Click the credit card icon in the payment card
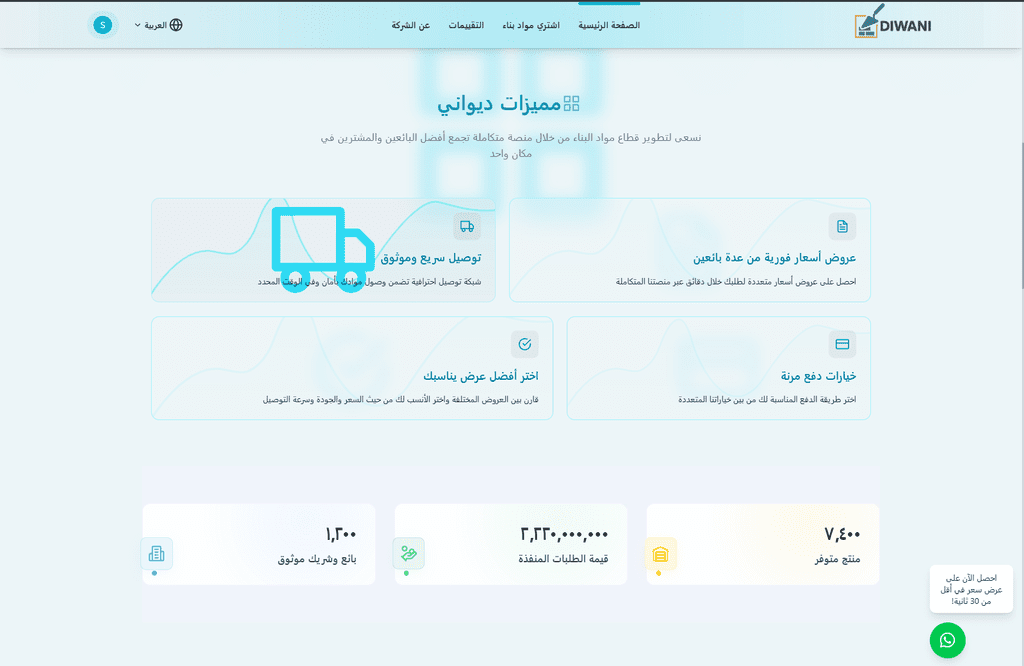The width and height of the screenshot is (1024, 666). [842, 344]
